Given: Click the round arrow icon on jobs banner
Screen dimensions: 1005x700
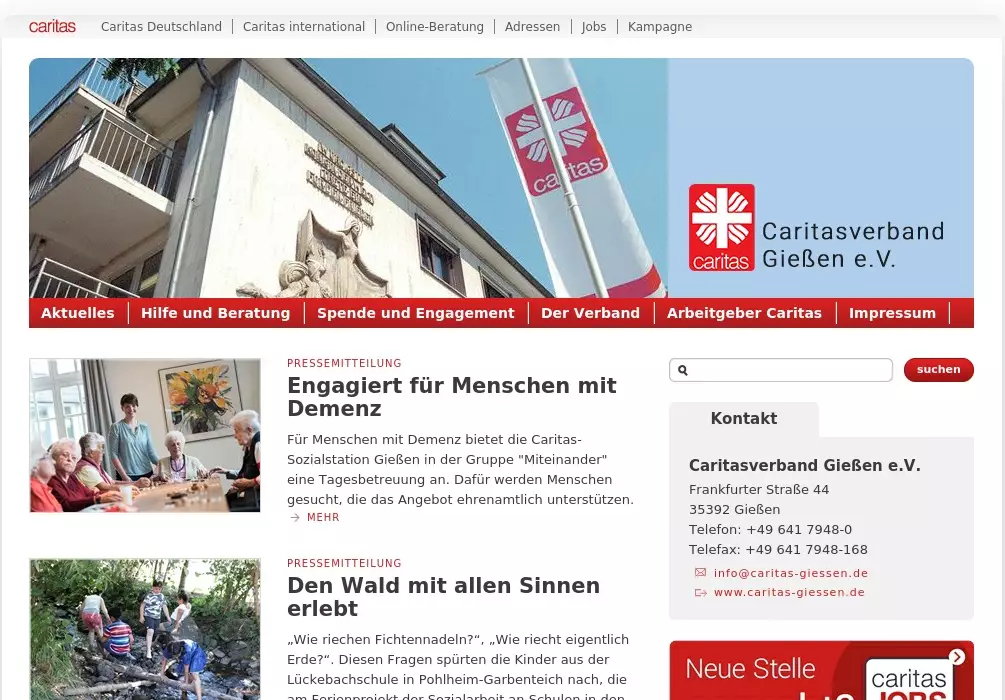Looking at the screenshot, I should coord(957,657).
